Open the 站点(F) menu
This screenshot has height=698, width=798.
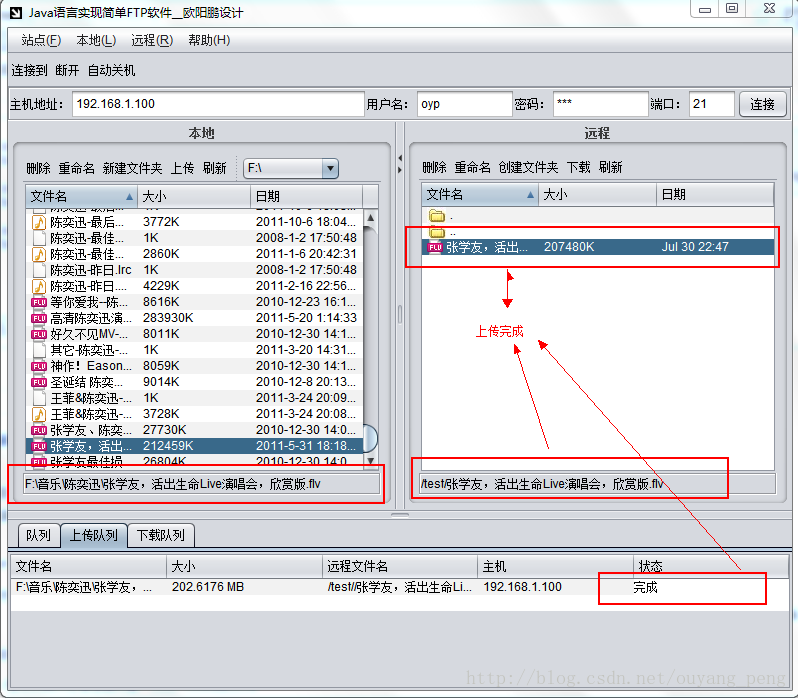[41, 40]
